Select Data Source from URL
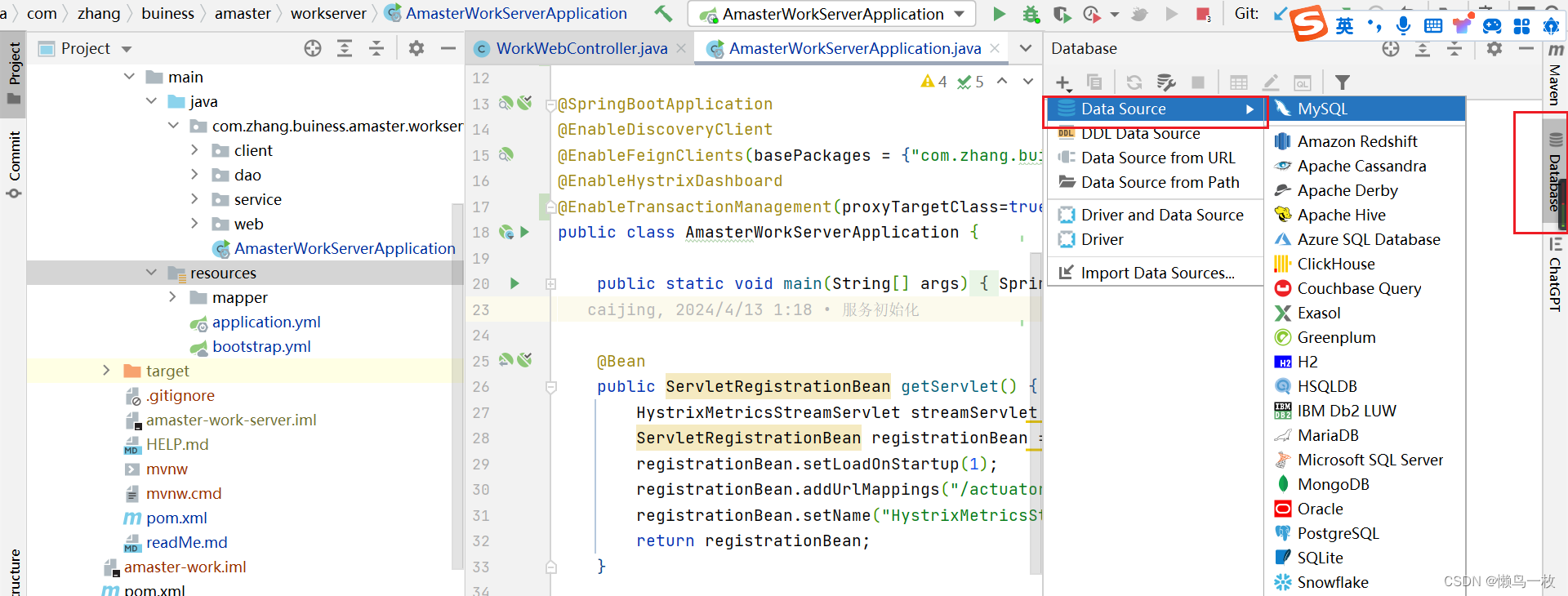 pos(1155,158)
